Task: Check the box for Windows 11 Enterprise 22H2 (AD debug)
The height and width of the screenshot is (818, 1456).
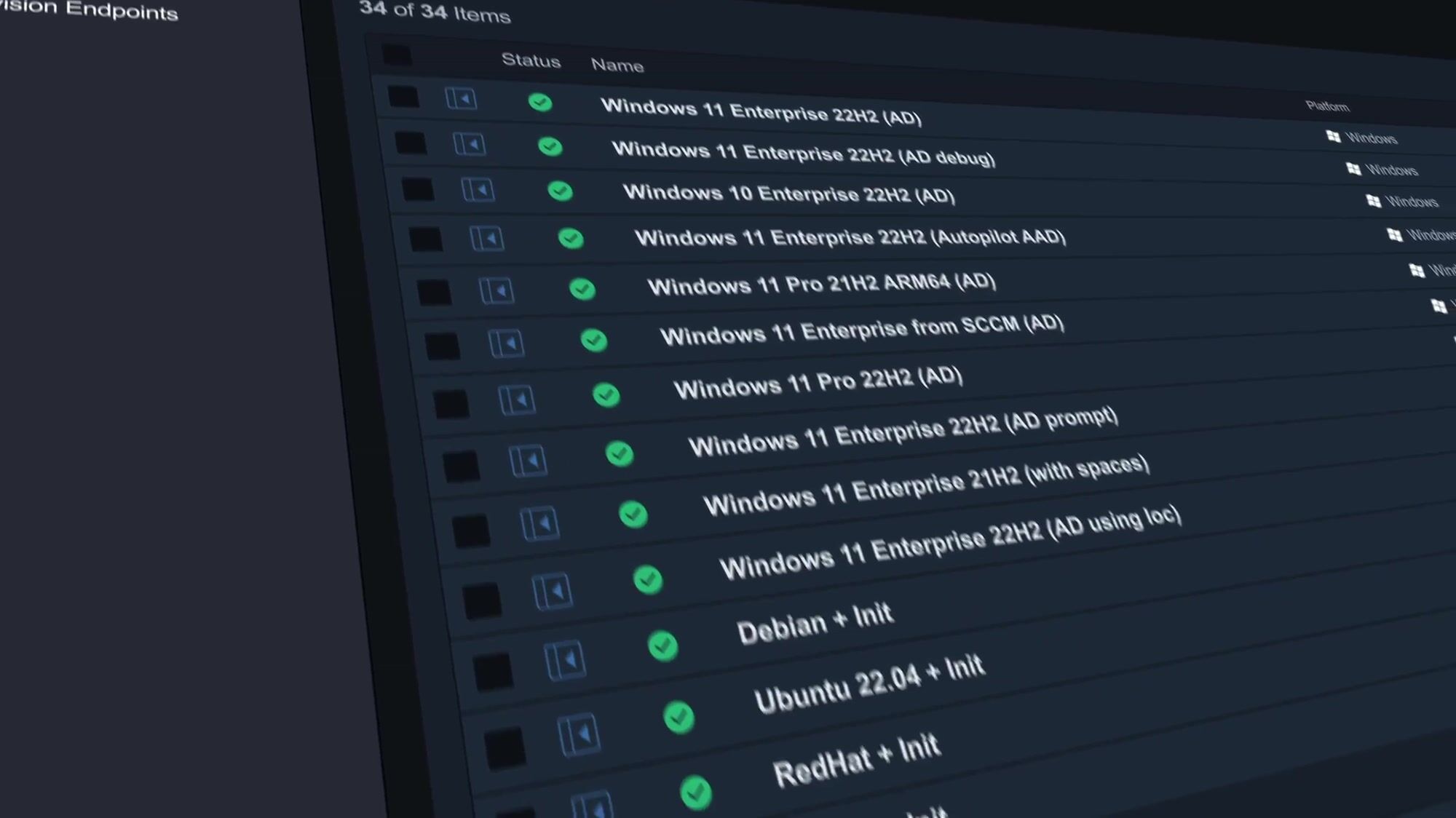Action: tap(411, 143)
